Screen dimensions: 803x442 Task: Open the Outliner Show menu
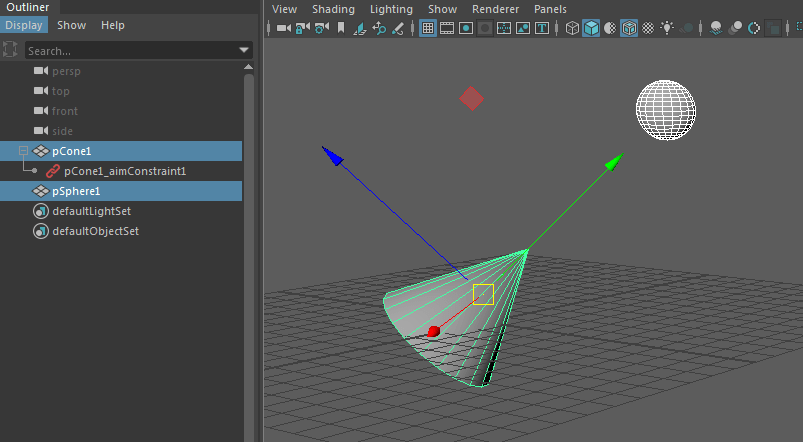click(71, 25)
